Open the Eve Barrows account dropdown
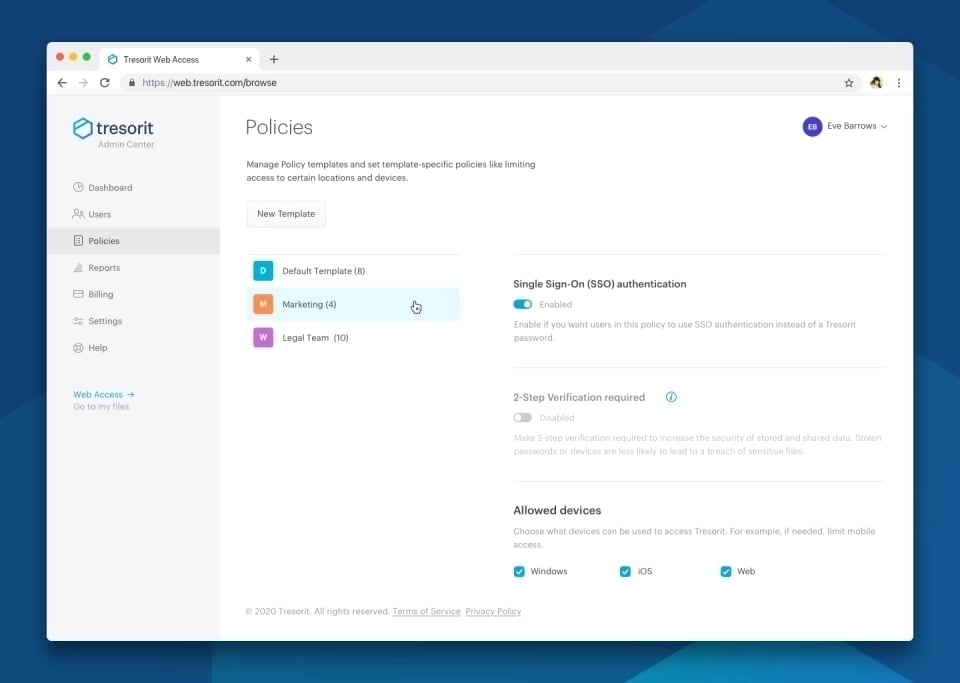The height and width of the screenshot is (683, 960). coord(845,126)
